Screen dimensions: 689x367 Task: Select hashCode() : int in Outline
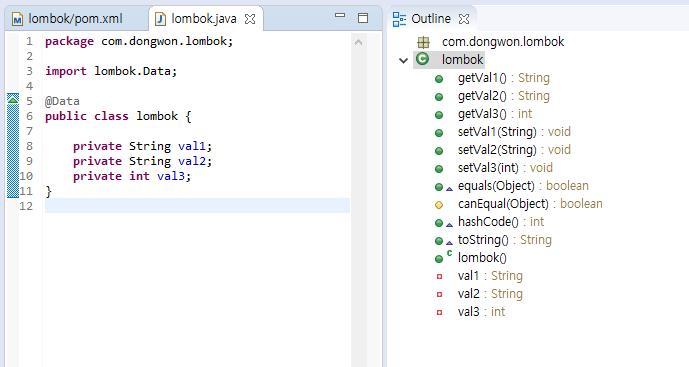coord(501,222)
